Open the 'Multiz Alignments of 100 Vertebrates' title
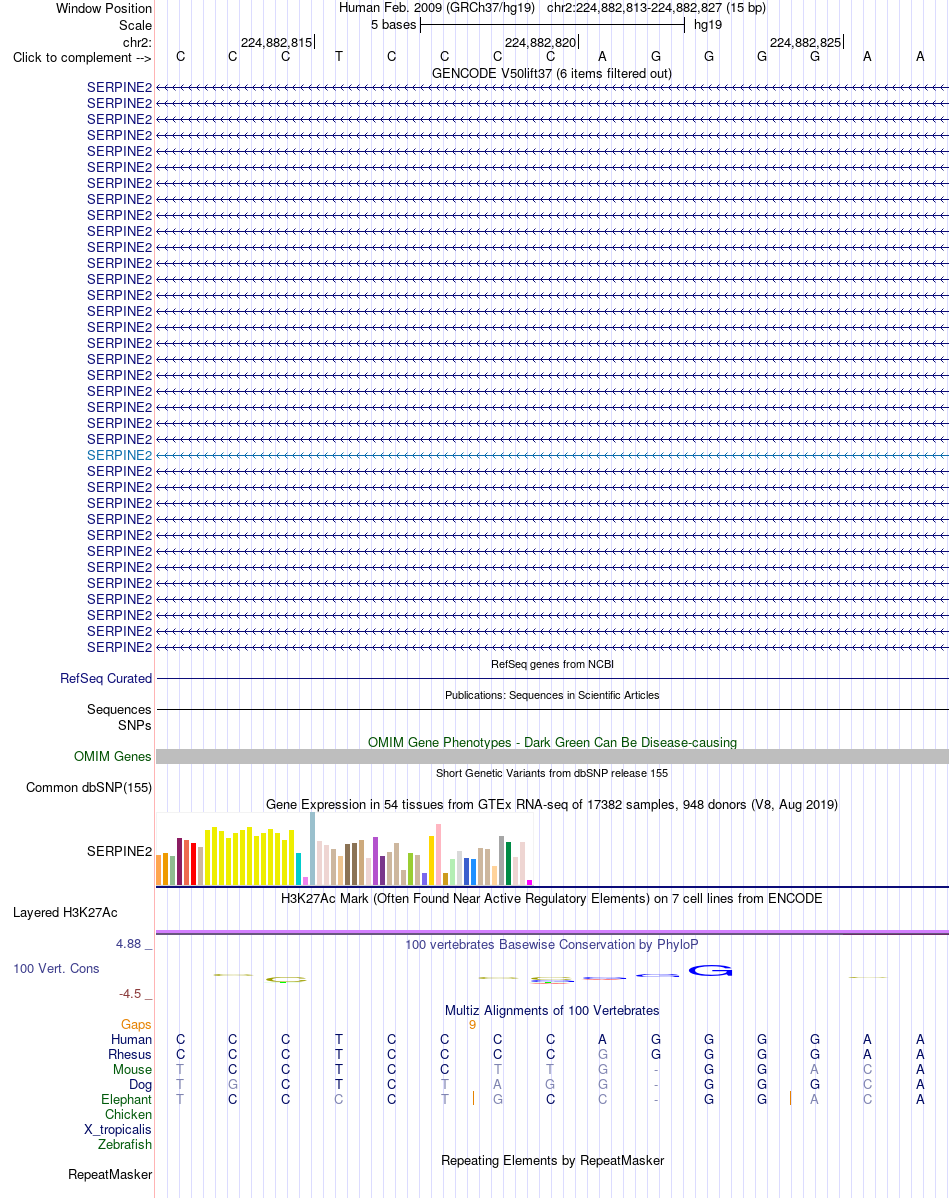The height and width of the screenshot is (1198, 950). (552, 1011)
